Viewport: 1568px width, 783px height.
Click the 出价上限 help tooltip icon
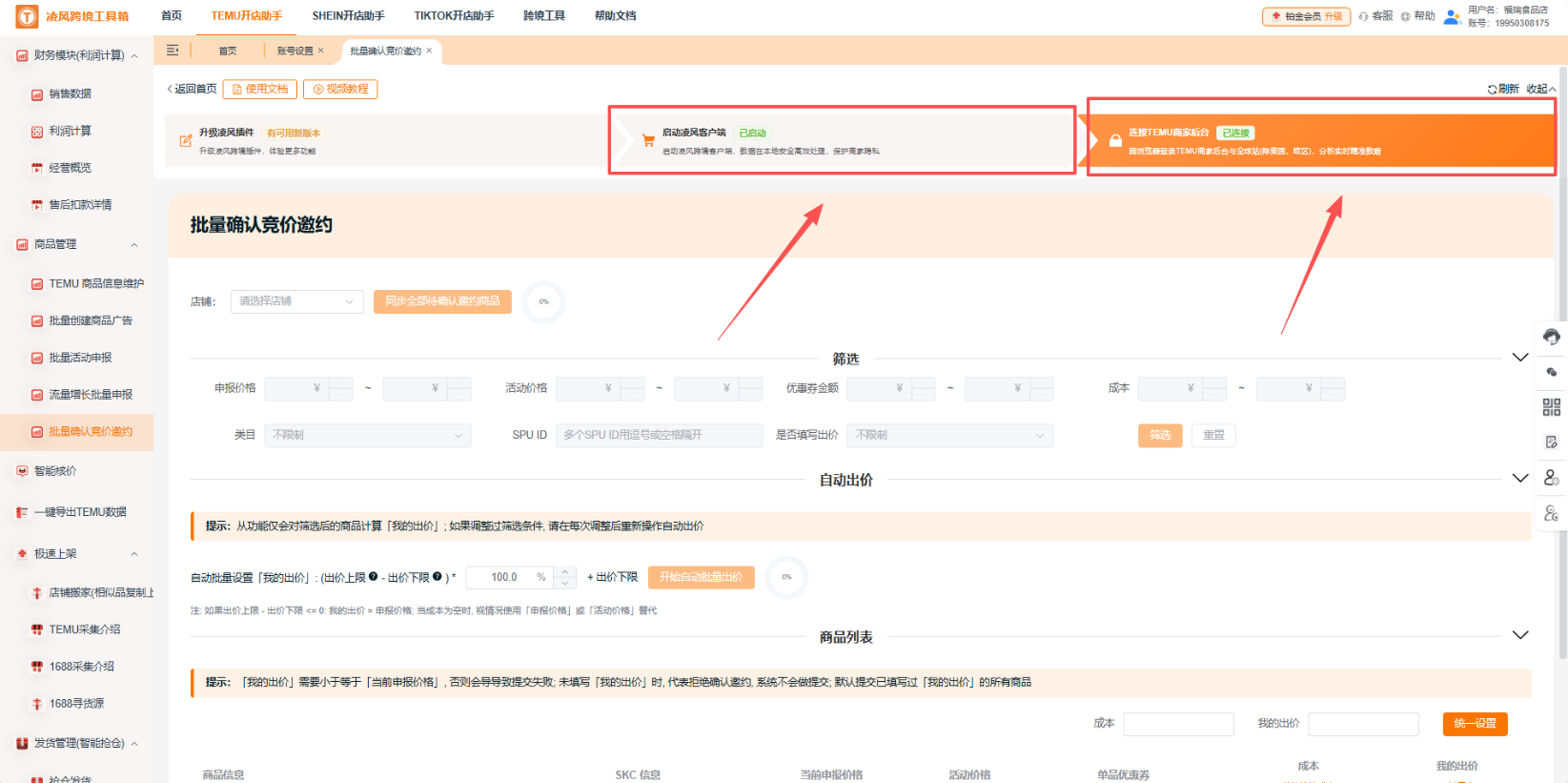pos(373,576)
